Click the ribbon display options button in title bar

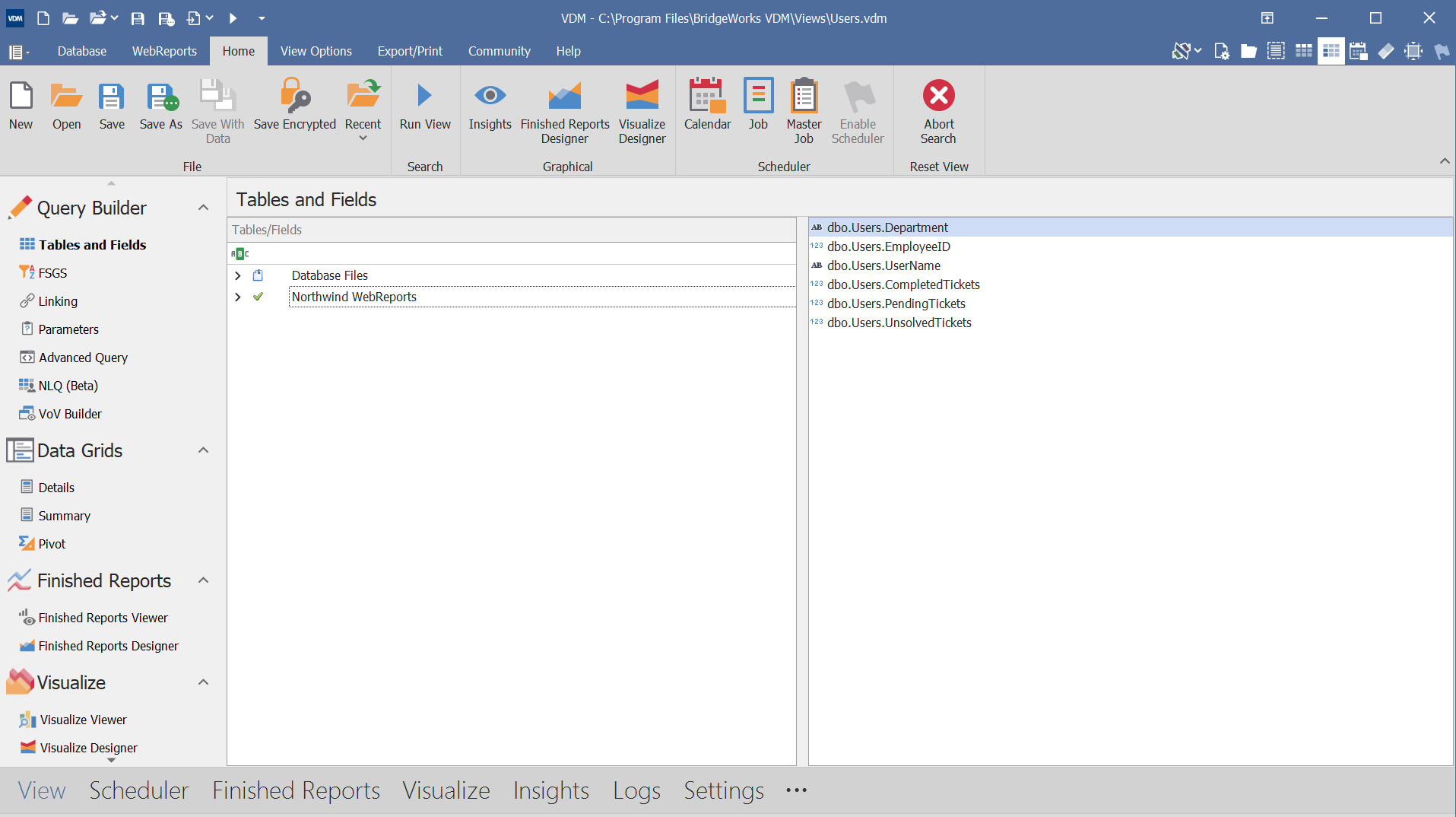1267,18
